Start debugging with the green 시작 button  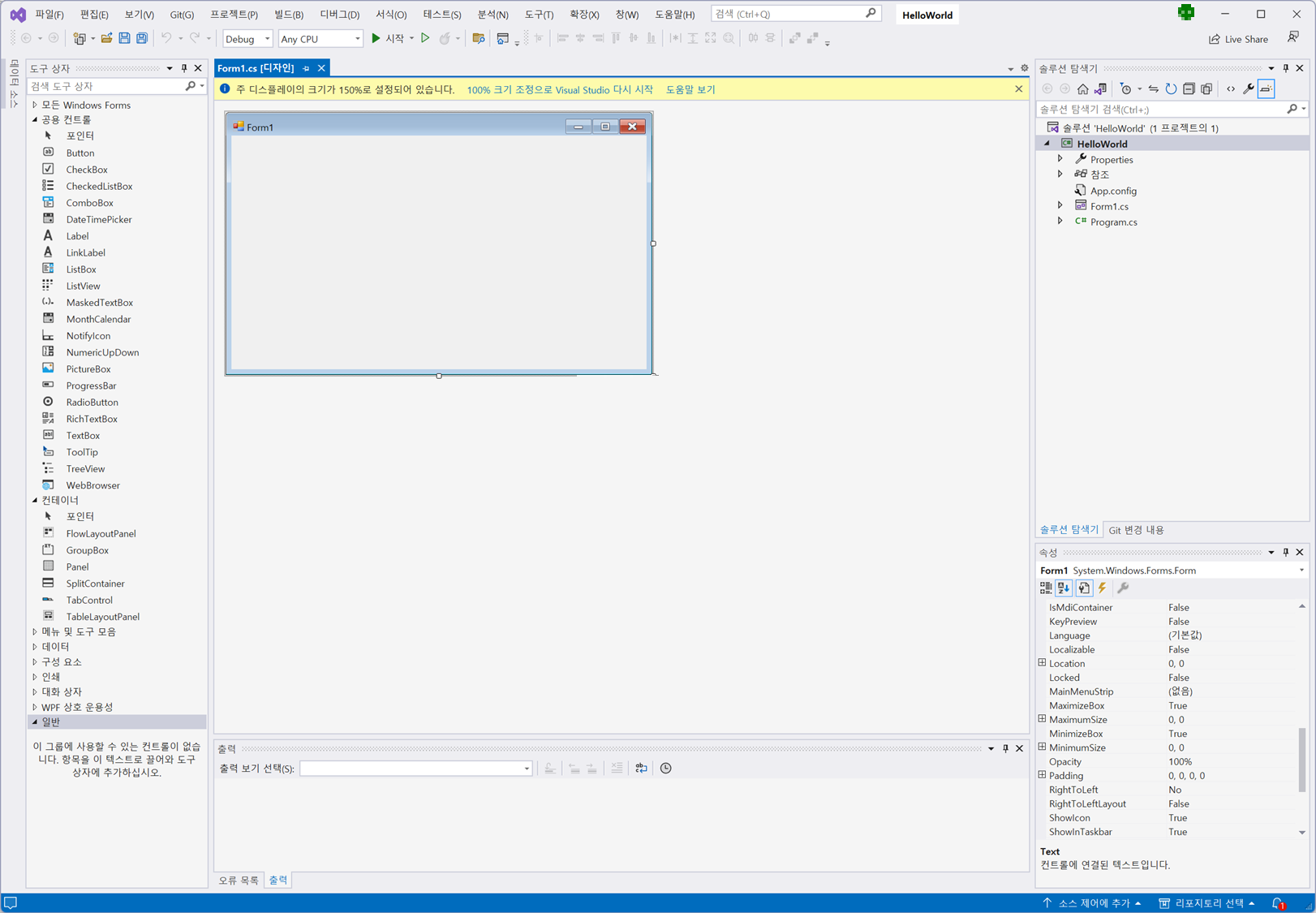pos(388,38)
